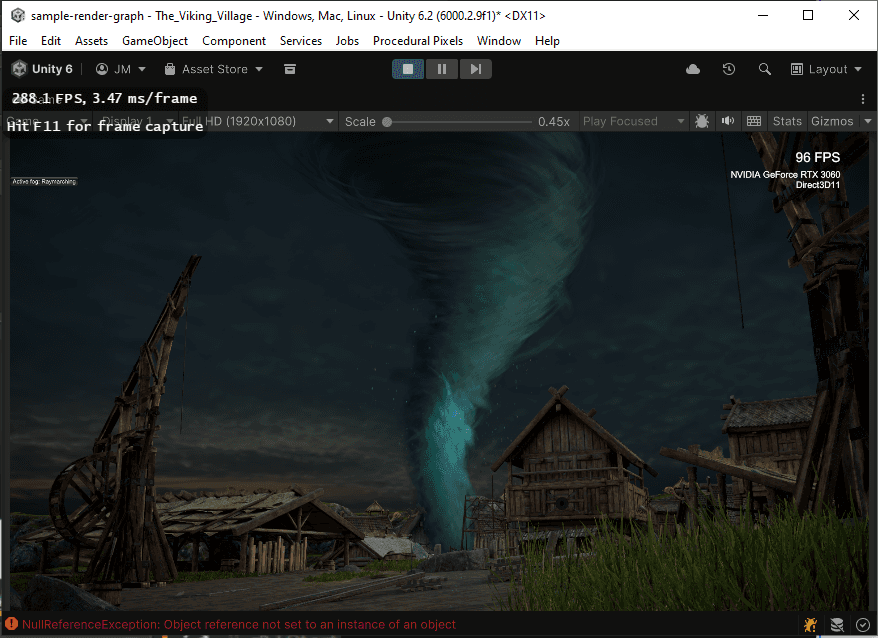Step forward one frame
Screen dimensions: 878x638
point(475,69)
